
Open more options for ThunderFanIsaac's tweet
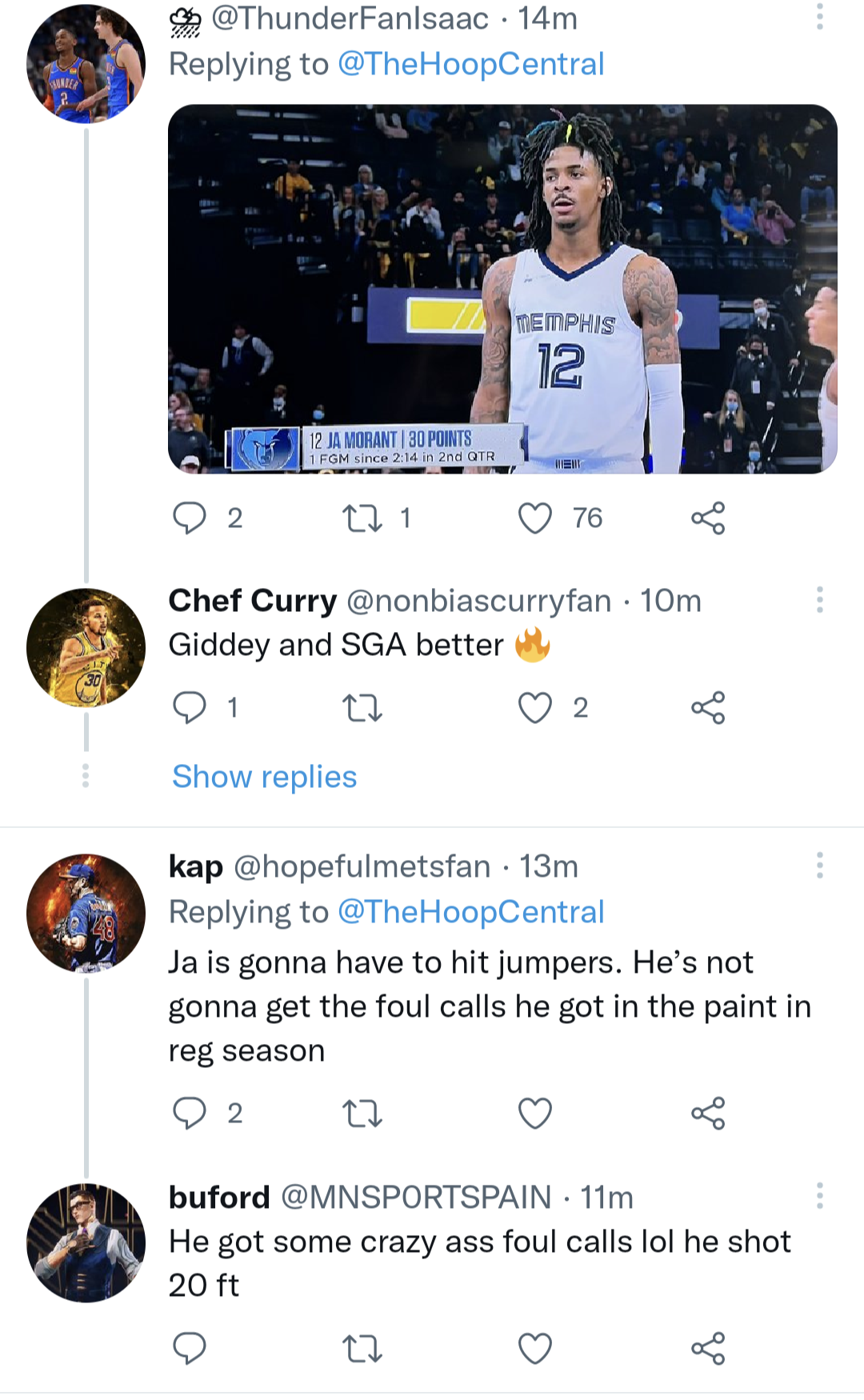click(x=819, y=17)
